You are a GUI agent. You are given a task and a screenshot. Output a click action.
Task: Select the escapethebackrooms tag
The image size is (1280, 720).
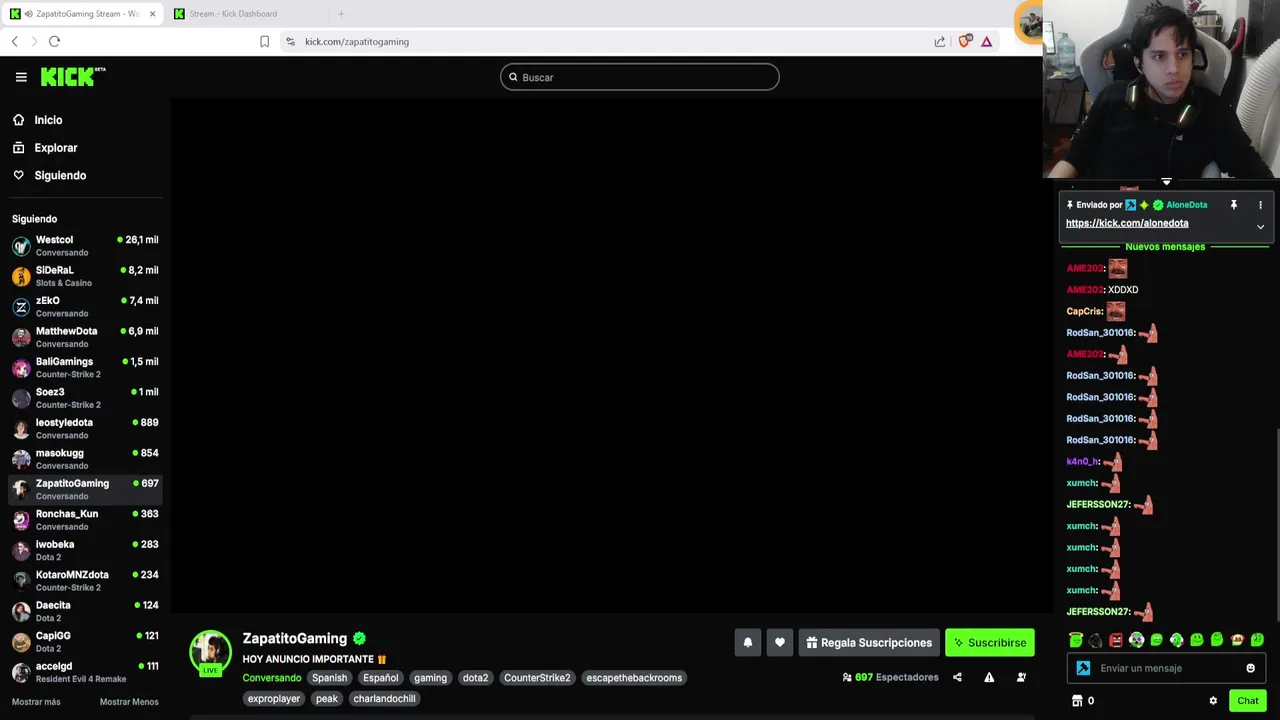(634, 678)
